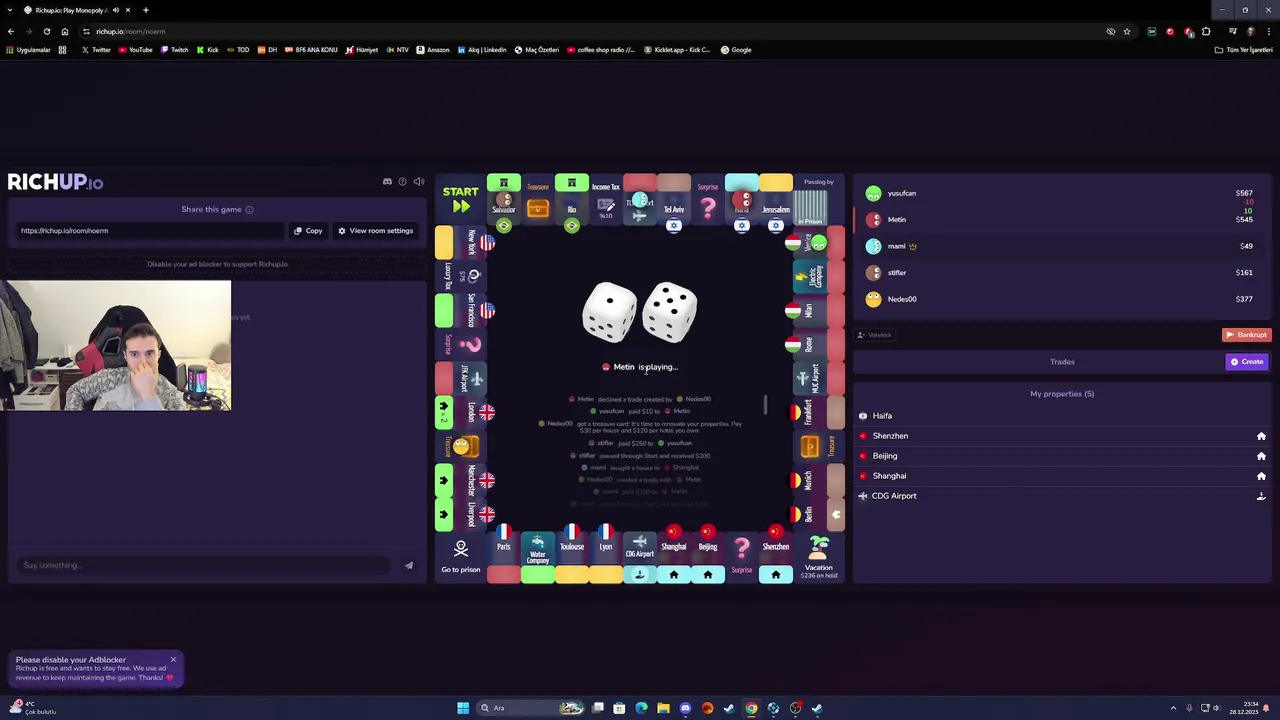Select the Vacation corner tile
The width and height of the screenshot is (1280, 720).
click(819, 557)
